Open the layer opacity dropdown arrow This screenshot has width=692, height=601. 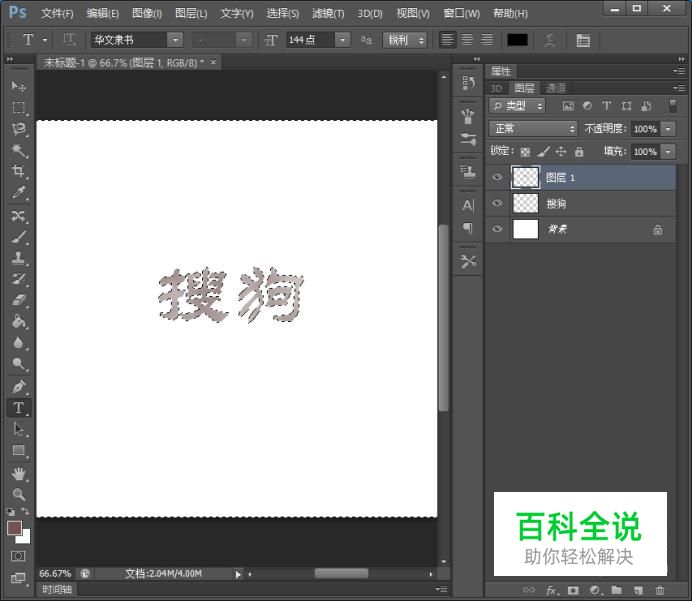coord(668,129)
